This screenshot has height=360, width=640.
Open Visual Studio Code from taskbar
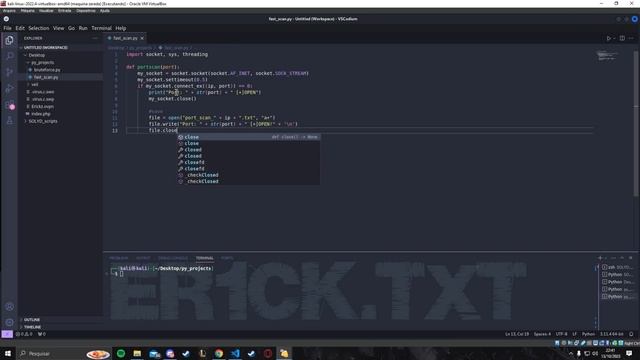235,353
